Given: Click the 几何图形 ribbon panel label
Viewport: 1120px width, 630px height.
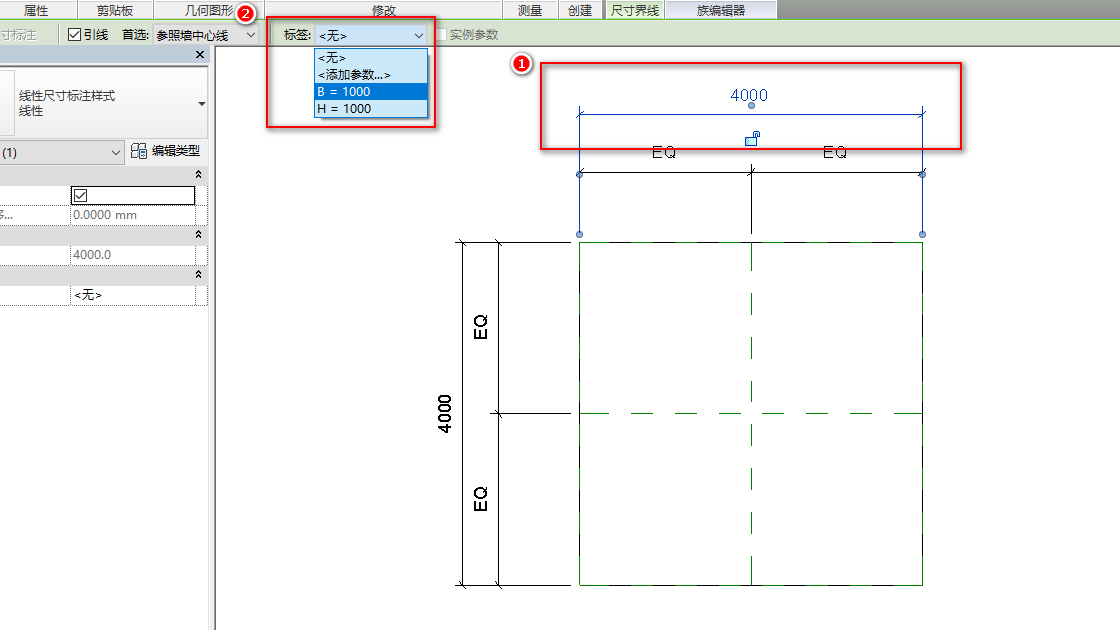Looking at the screenshot, I should [x=209, y=10].
